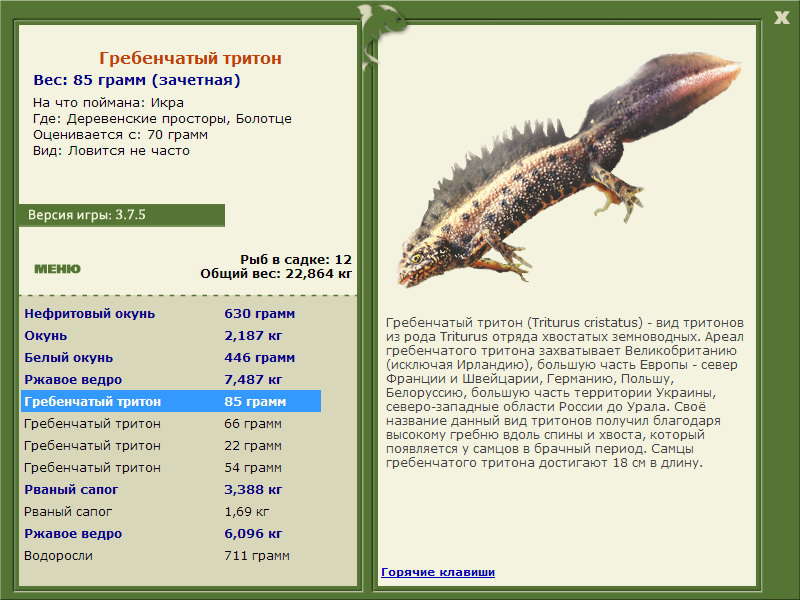Viewport: 800px width, 600px height.
Task: Click the Вес: 85 грамм (зачетная) line
Action: [137, 80]
